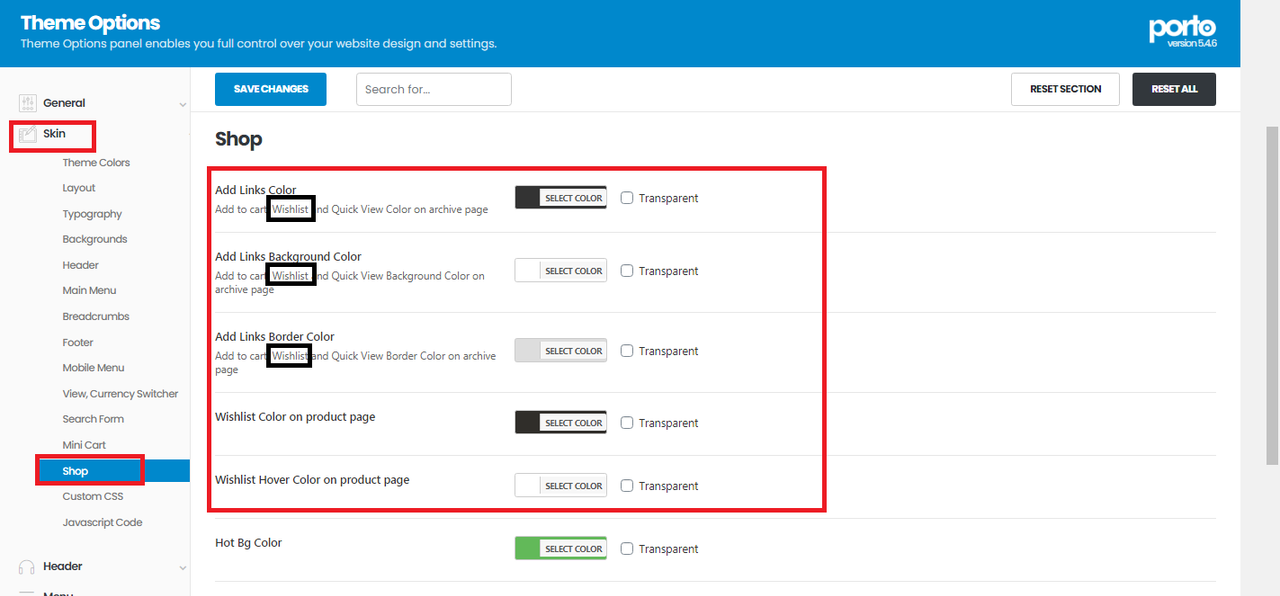The image size is (1280, 596).
Task: Open the Skin menu section
Action: click(54, 134)
